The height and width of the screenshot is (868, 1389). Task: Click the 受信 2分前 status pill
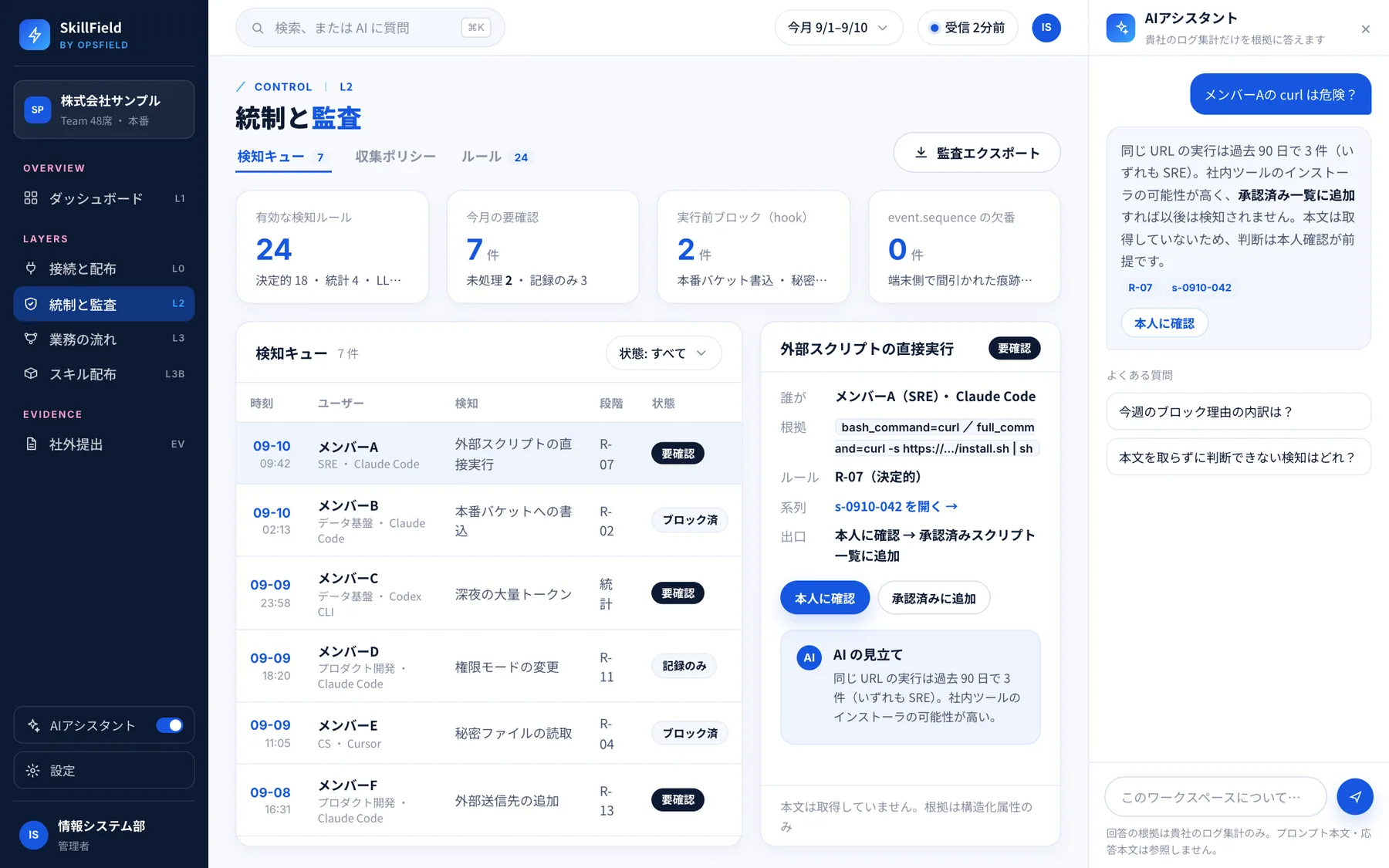[968, 28]
